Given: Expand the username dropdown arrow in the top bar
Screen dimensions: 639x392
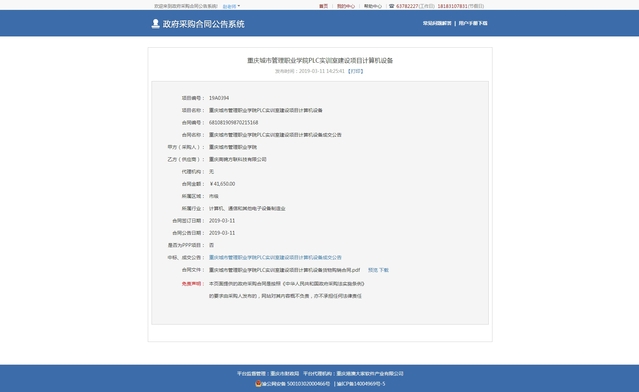Looking at the screenshot, I should pos(239,6).
